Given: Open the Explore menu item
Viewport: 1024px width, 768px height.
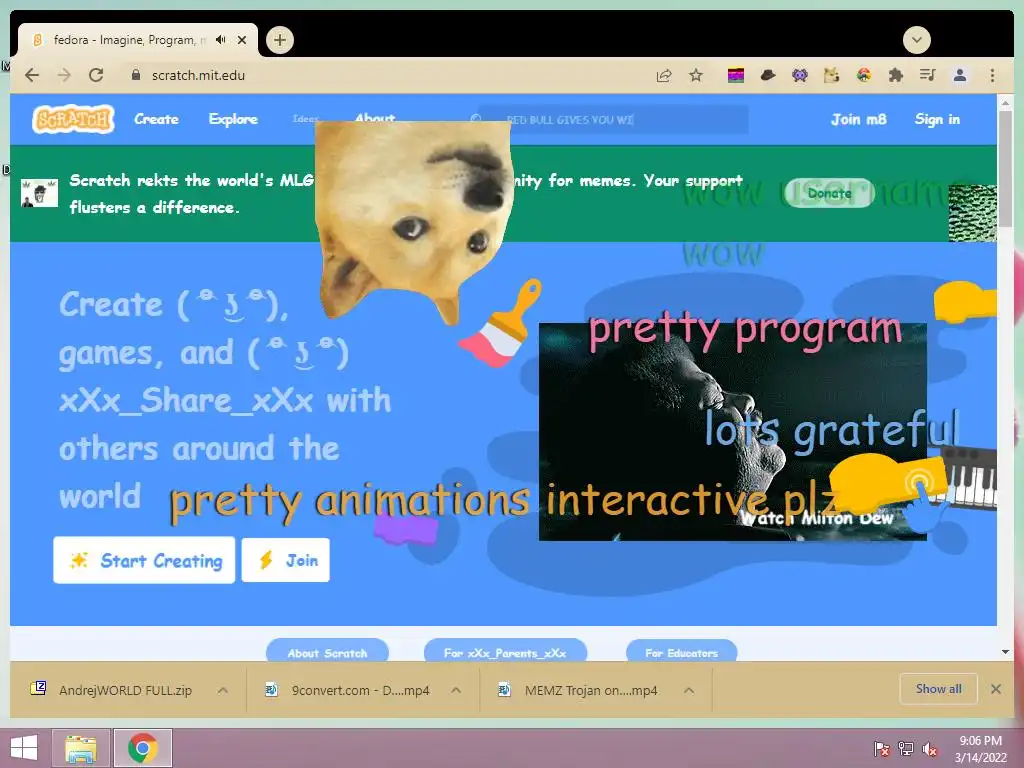Looking at the screenshot, I should coord(233,120).
